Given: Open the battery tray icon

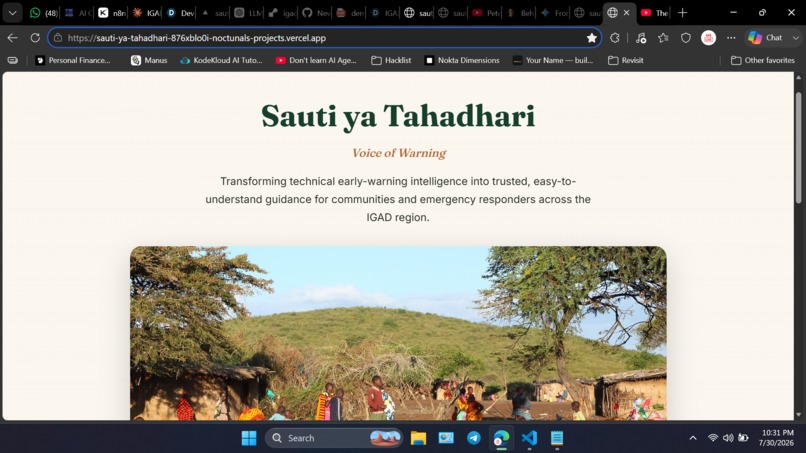Looking at the screenshot, I should pyautogui.click(x=743, y=438).
